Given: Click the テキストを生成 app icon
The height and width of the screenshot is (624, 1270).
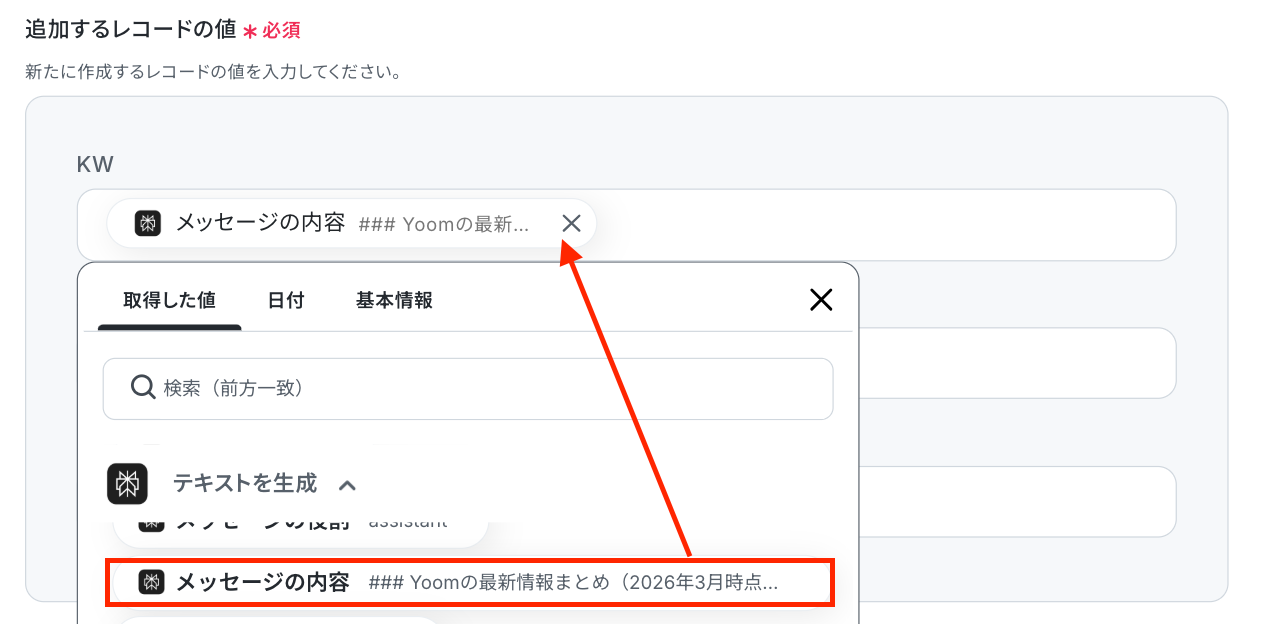Looking at the screenshot, I should (x=127, y=484).
